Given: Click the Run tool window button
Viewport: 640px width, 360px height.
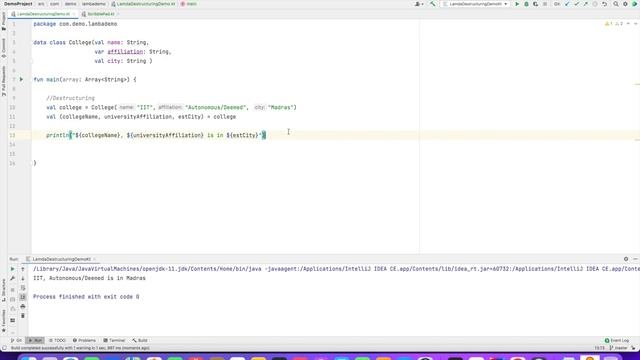Looking at the screenshot, I should point(35,340).
